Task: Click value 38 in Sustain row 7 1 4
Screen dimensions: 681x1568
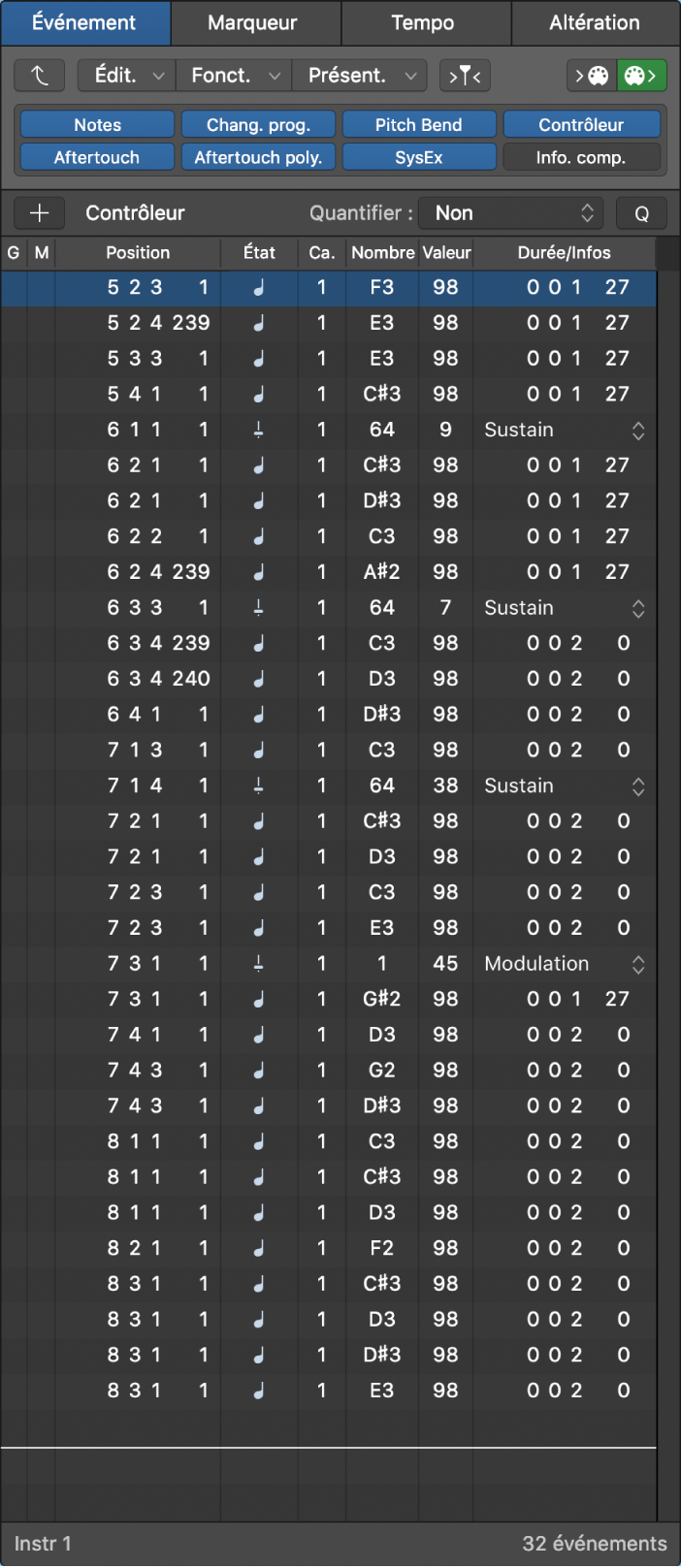Action: (x=445, y=785)
